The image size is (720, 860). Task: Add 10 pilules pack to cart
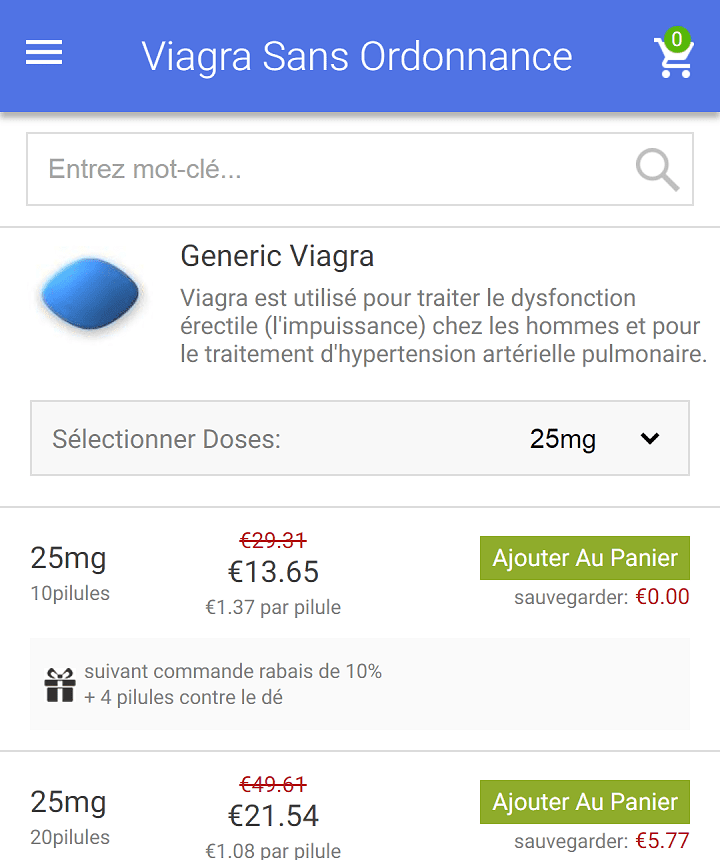point(585,558)
